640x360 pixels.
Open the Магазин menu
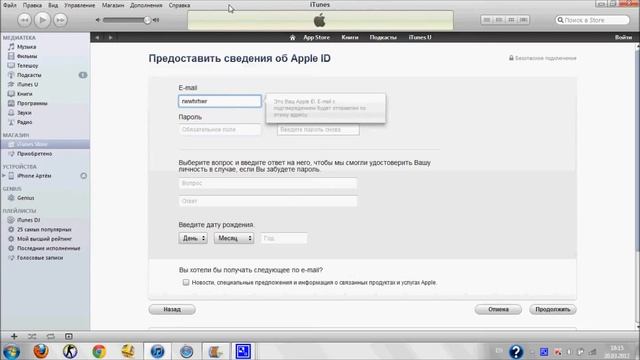click(113, 5)
